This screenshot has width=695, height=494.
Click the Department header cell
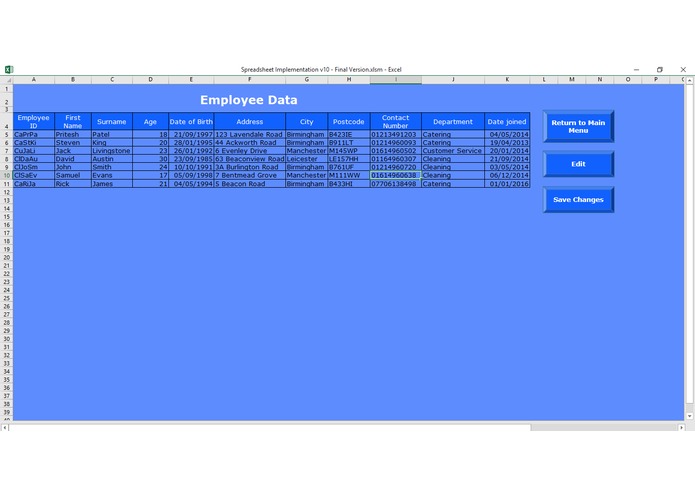point(453,121)
